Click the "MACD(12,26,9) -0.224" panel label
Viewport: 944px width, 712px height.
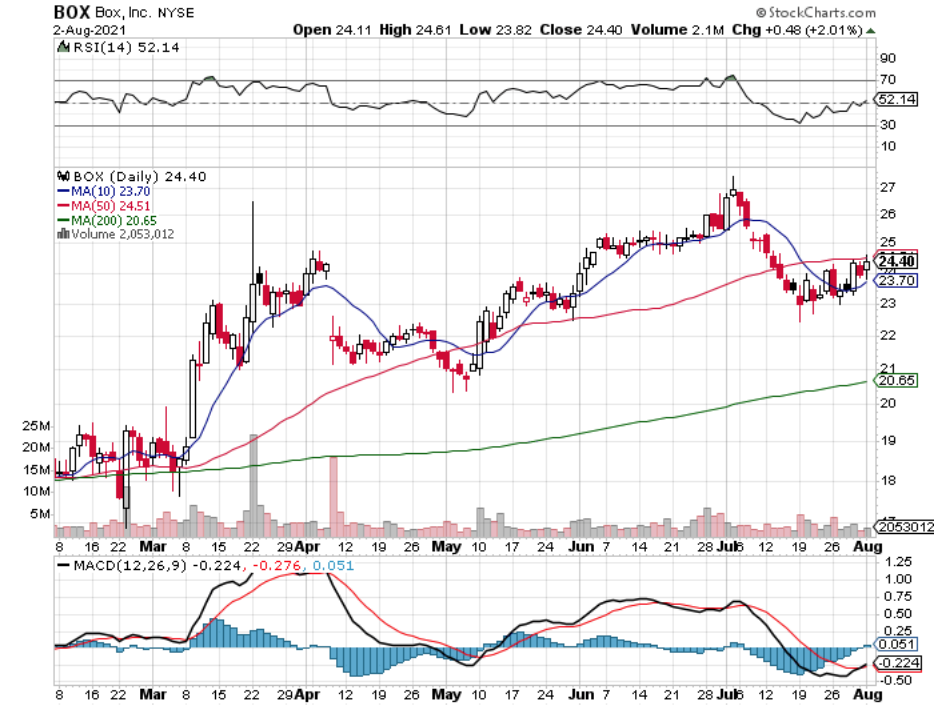[x=157, y=566]
